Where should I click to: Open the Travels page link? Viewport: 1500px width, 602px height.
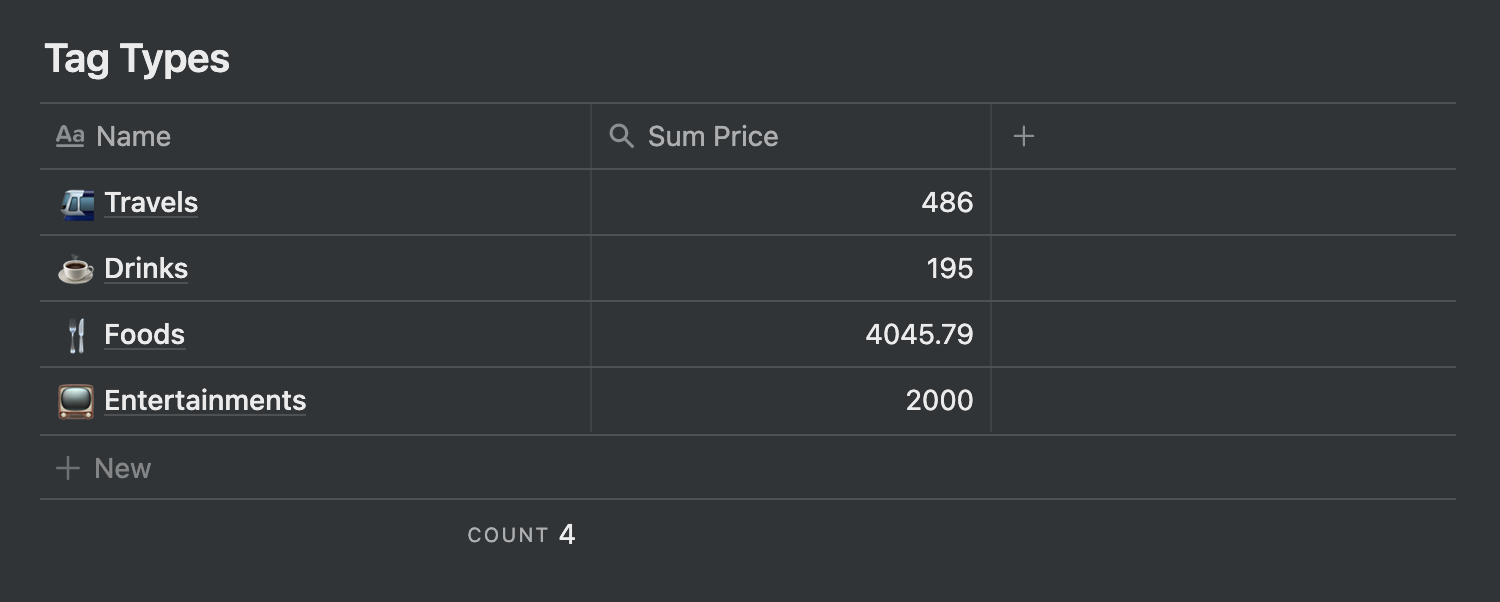coord(151,202)
